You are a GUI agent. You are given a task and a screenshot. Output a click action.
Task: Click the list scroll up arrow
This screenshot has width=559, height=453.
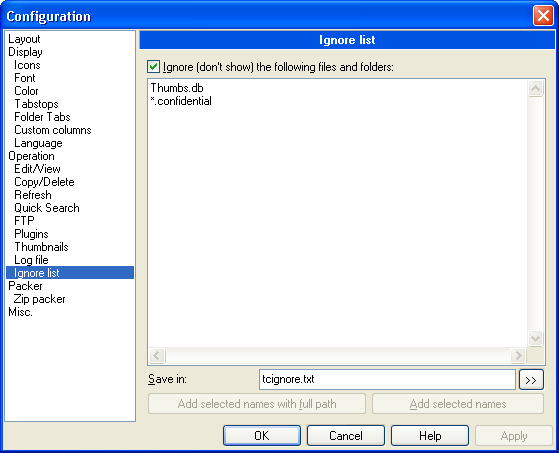coord(535,88)
